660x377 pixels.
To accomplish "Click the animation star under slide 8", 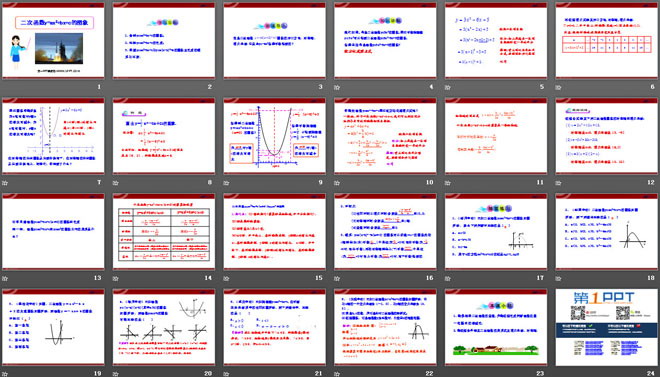I will [x=115, y=183].
